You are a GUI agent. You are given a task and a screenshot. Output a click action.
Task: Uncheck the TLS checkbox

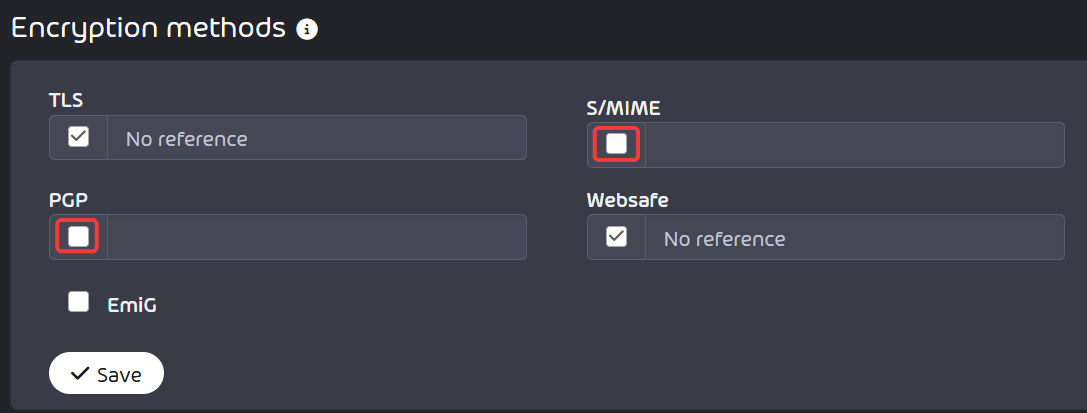[78, 137]
